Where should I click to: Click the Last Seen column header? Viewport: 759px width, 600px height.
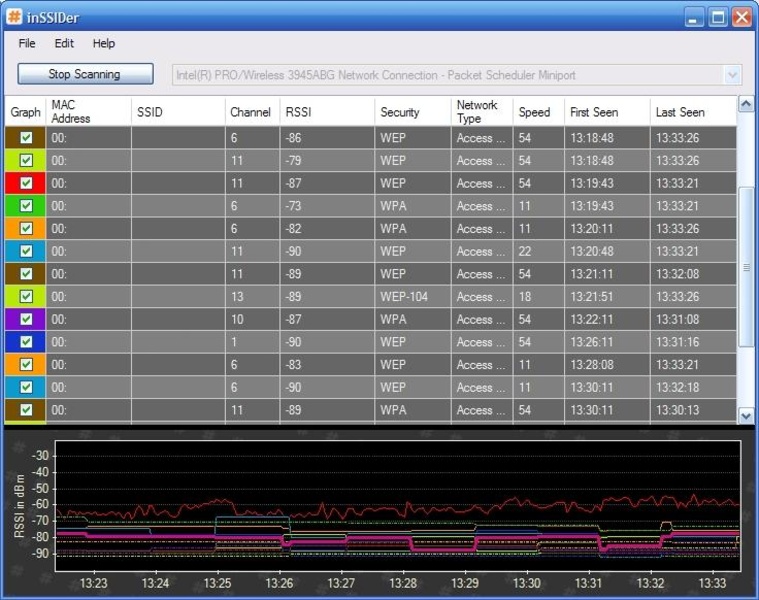pyautogui.click(x=680, y=112)
